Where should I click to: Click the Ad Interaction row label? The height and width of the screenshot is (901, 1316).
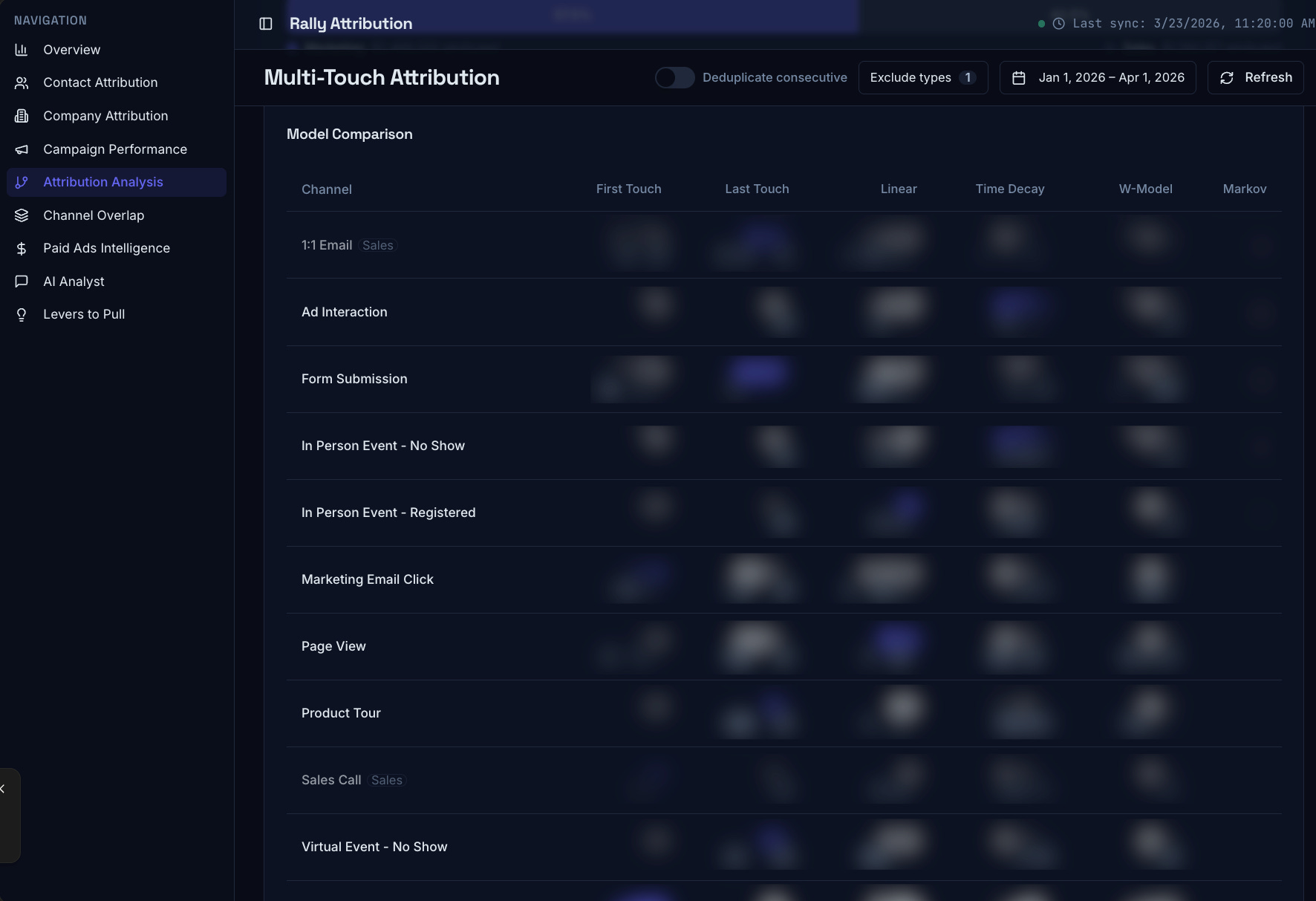point(345,312)
